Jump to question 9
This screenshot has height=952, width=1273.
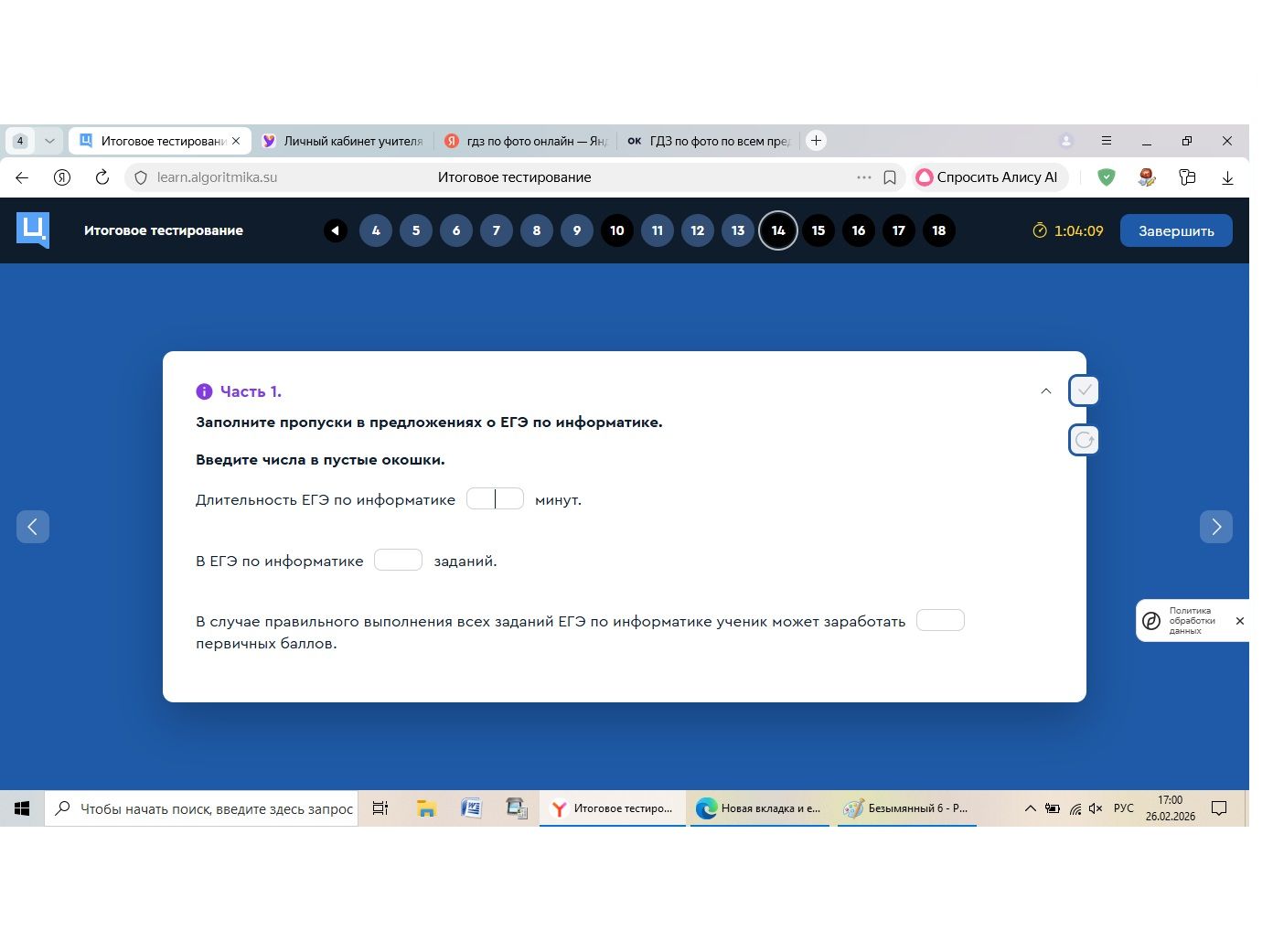click(577, 230)
